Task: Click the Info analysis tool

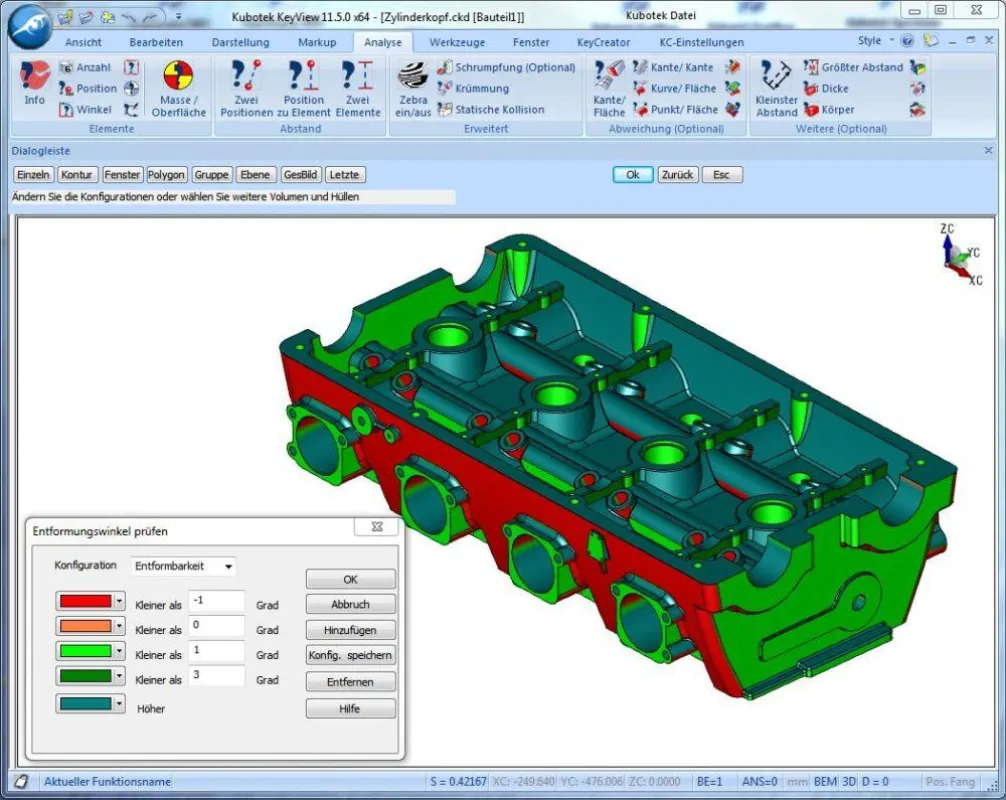Action: pyautogui.click(x=35, y=82)
